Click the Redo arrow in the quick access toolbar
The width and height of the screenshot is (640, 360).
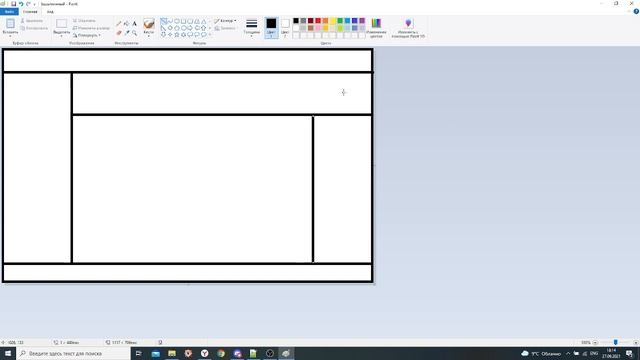[28, 4]
